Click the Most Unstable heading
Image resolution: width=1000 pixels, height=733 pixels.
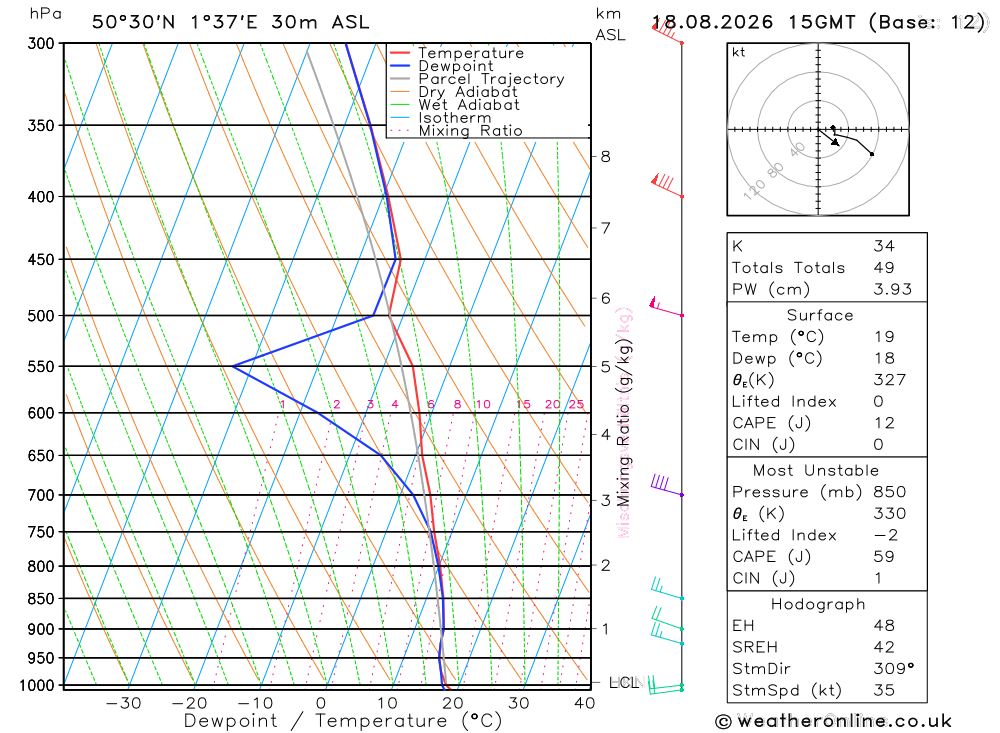(816, 470)
